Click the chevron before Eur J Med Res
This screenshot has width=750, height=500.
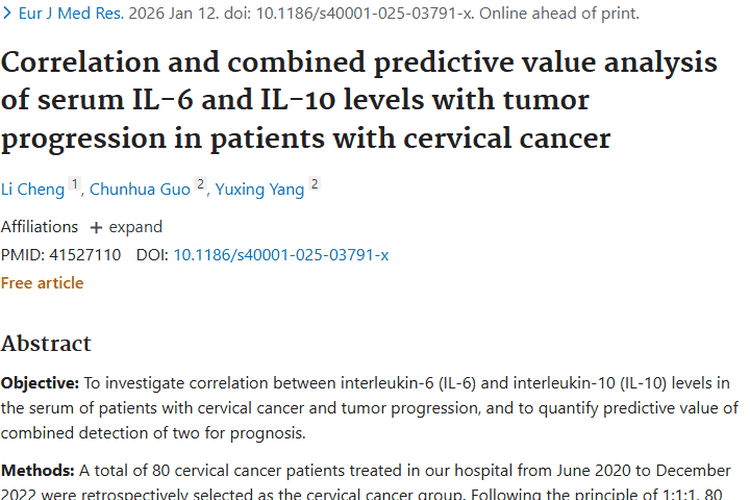(7, 14)
